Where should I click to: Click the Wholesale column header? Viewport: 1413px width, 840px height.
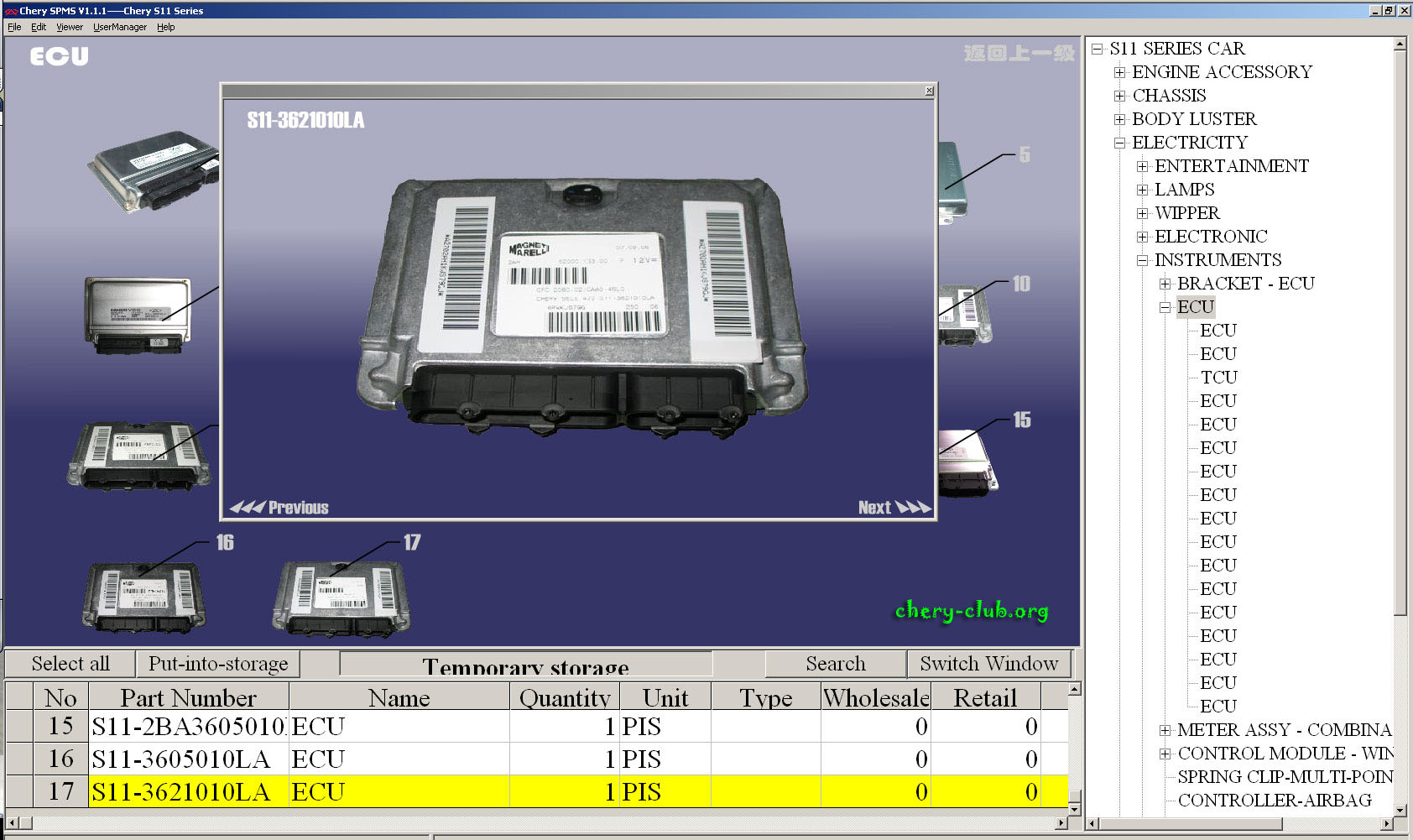click(876, 697)
